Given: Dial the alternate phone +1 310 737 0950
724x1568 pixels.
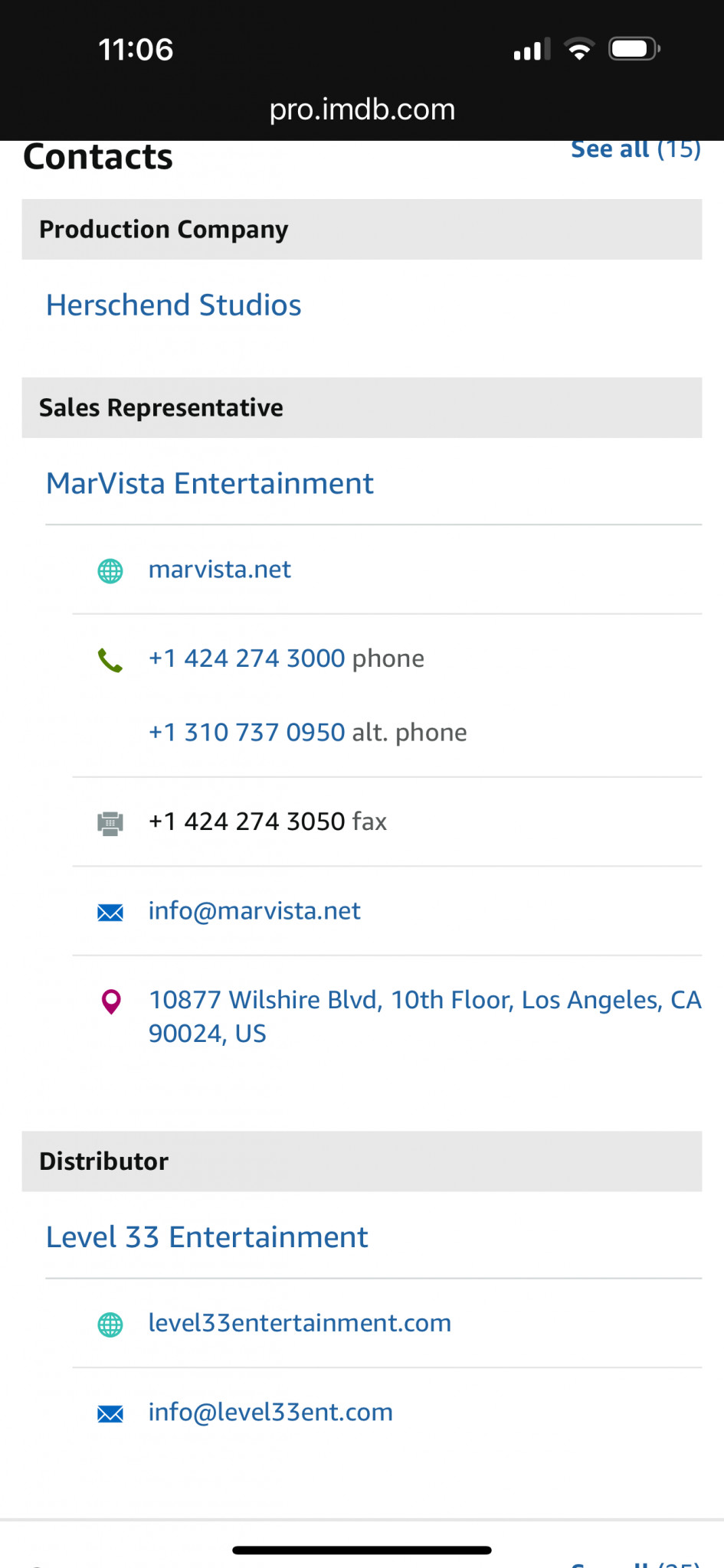Looking at the screenshot, I should [247, 733].
